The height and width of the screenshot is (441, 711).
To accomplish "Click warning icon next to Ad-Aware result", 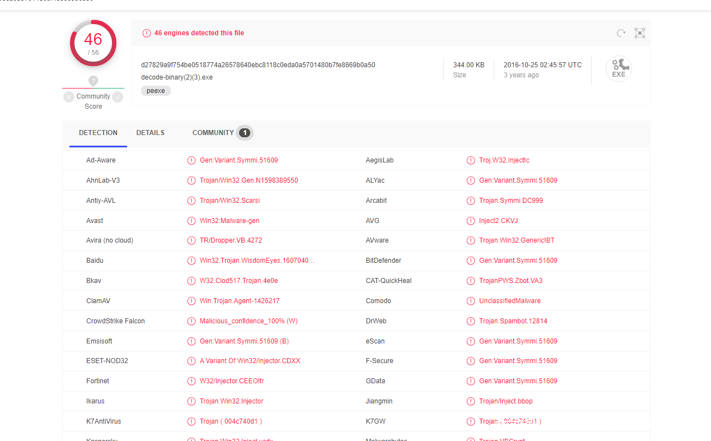I will click(191, 160).
